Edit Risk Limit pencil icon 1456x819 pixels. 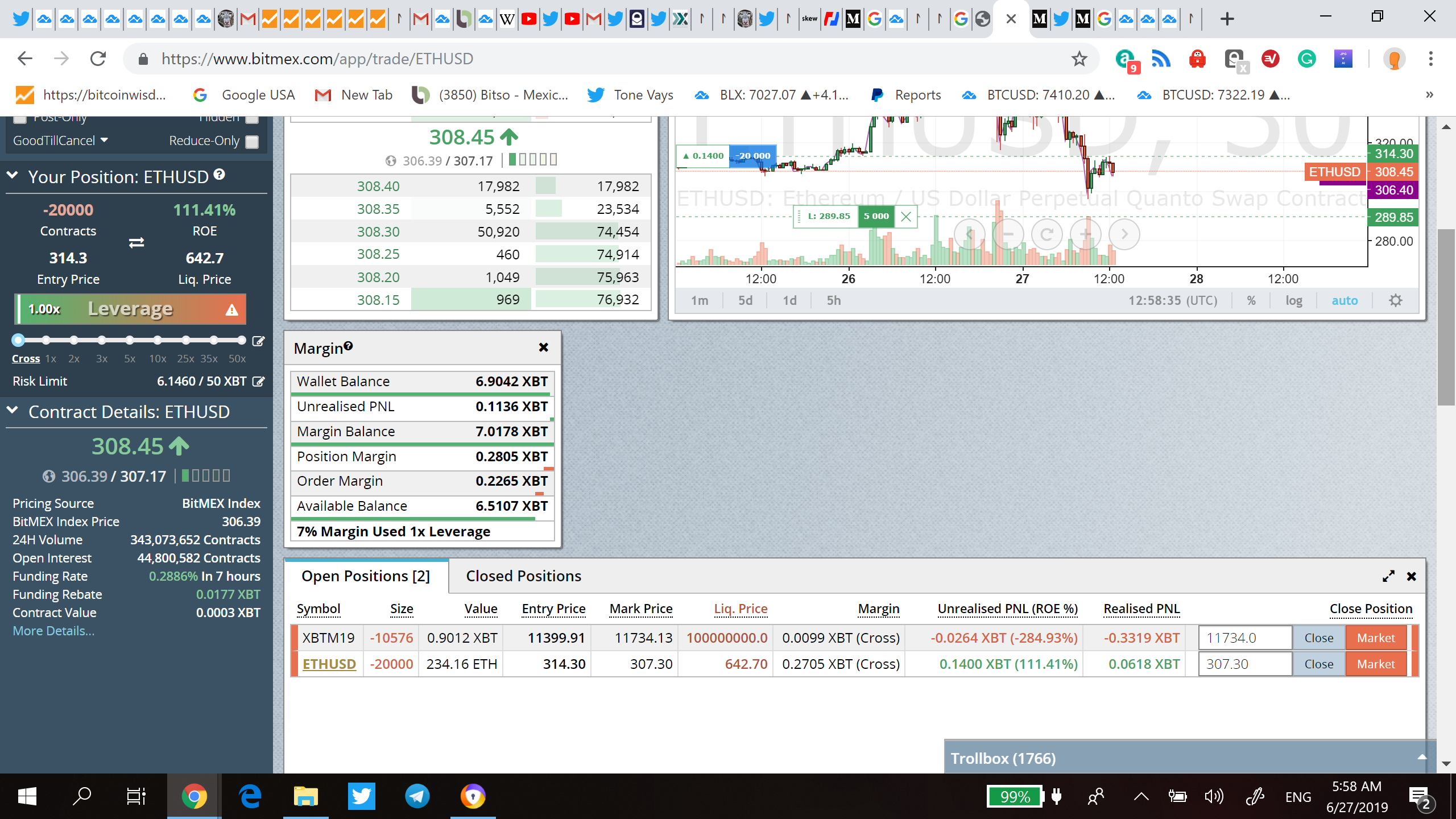(258, 382)
